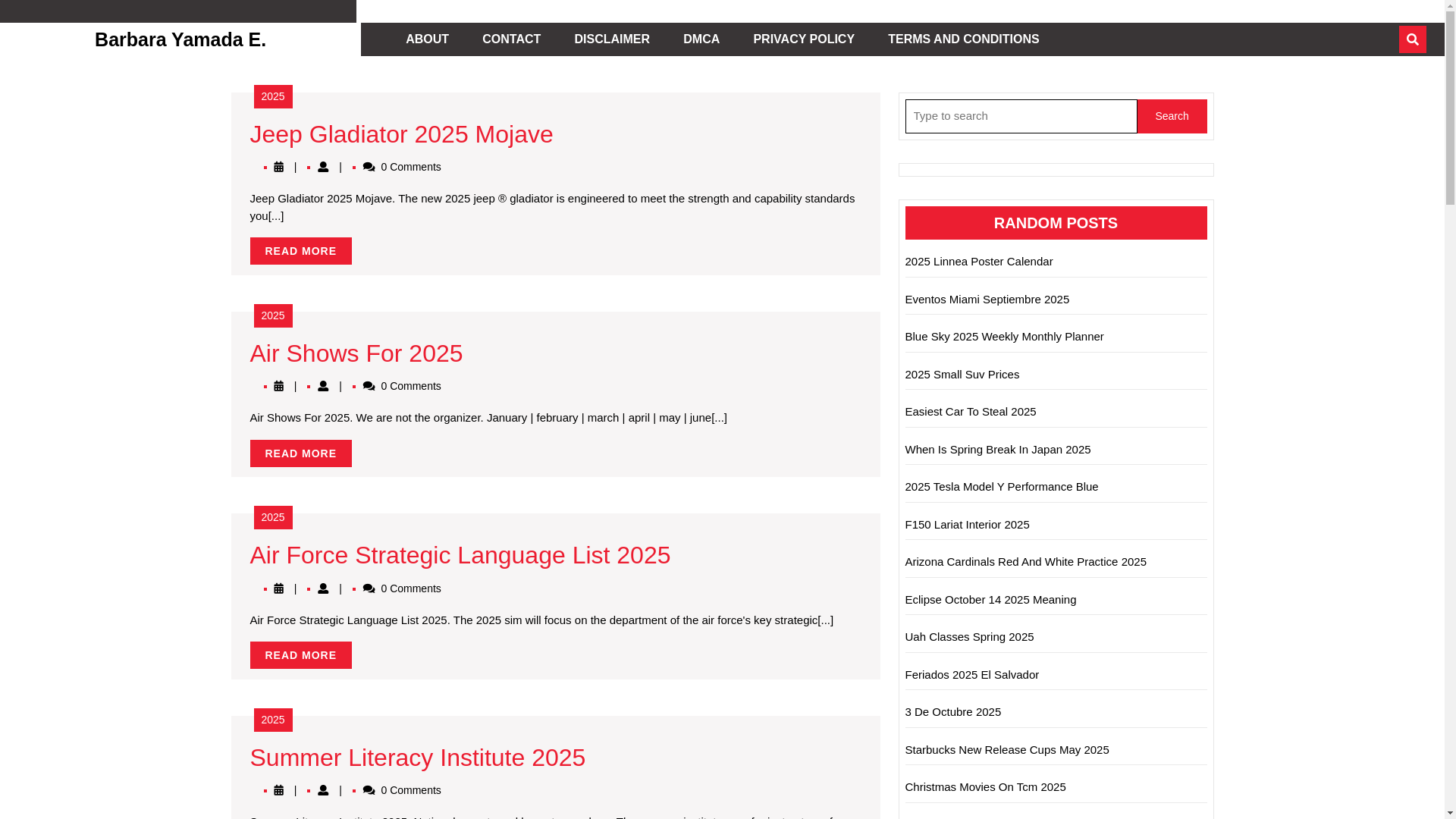Open Terms and Conditions page
The image size is (1456, 819).
point(963,39)
